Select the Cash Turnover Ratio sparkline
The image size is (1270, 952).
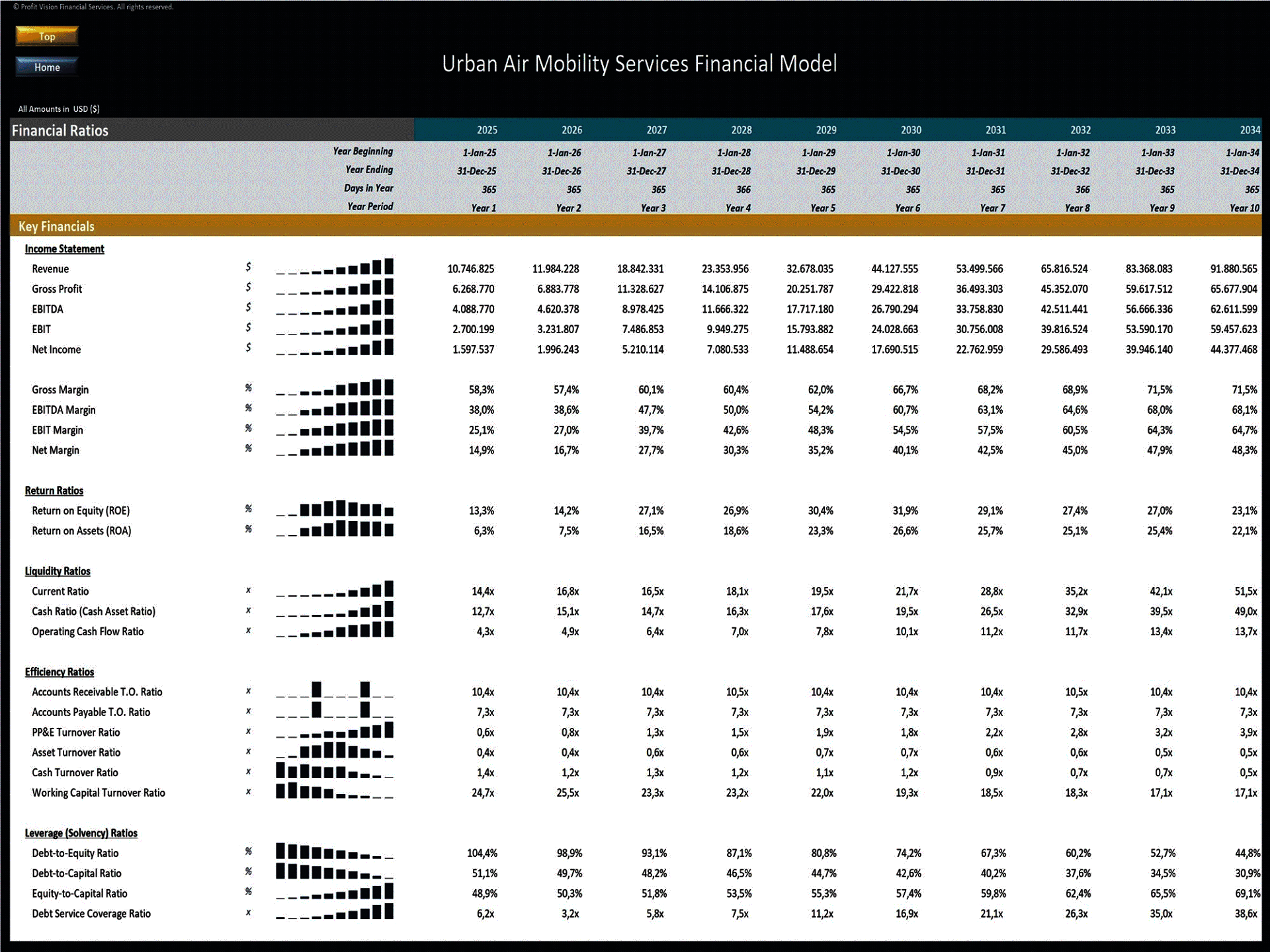[x=335, y=770]
